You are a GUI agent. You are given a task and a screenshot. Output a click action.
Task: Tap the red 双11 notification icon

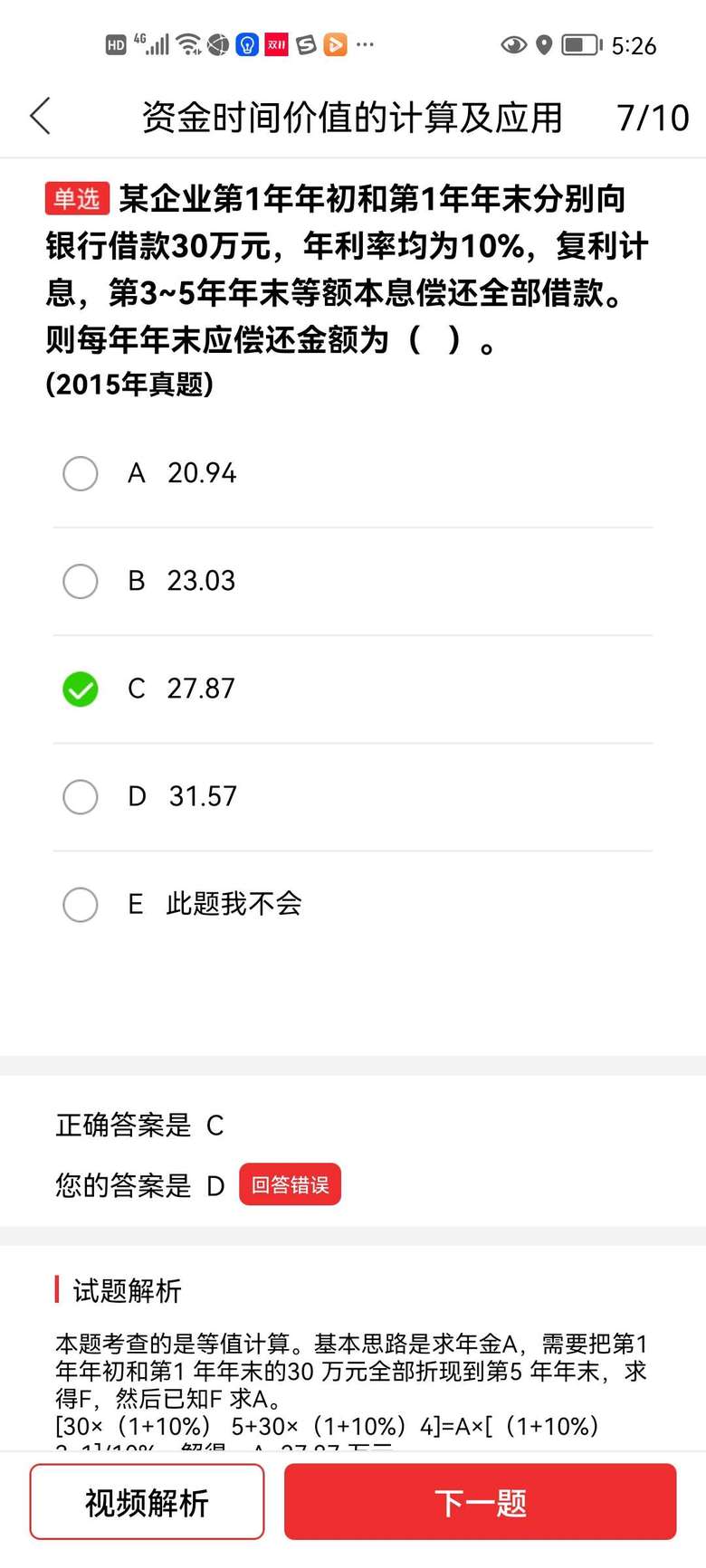[276, 44]
